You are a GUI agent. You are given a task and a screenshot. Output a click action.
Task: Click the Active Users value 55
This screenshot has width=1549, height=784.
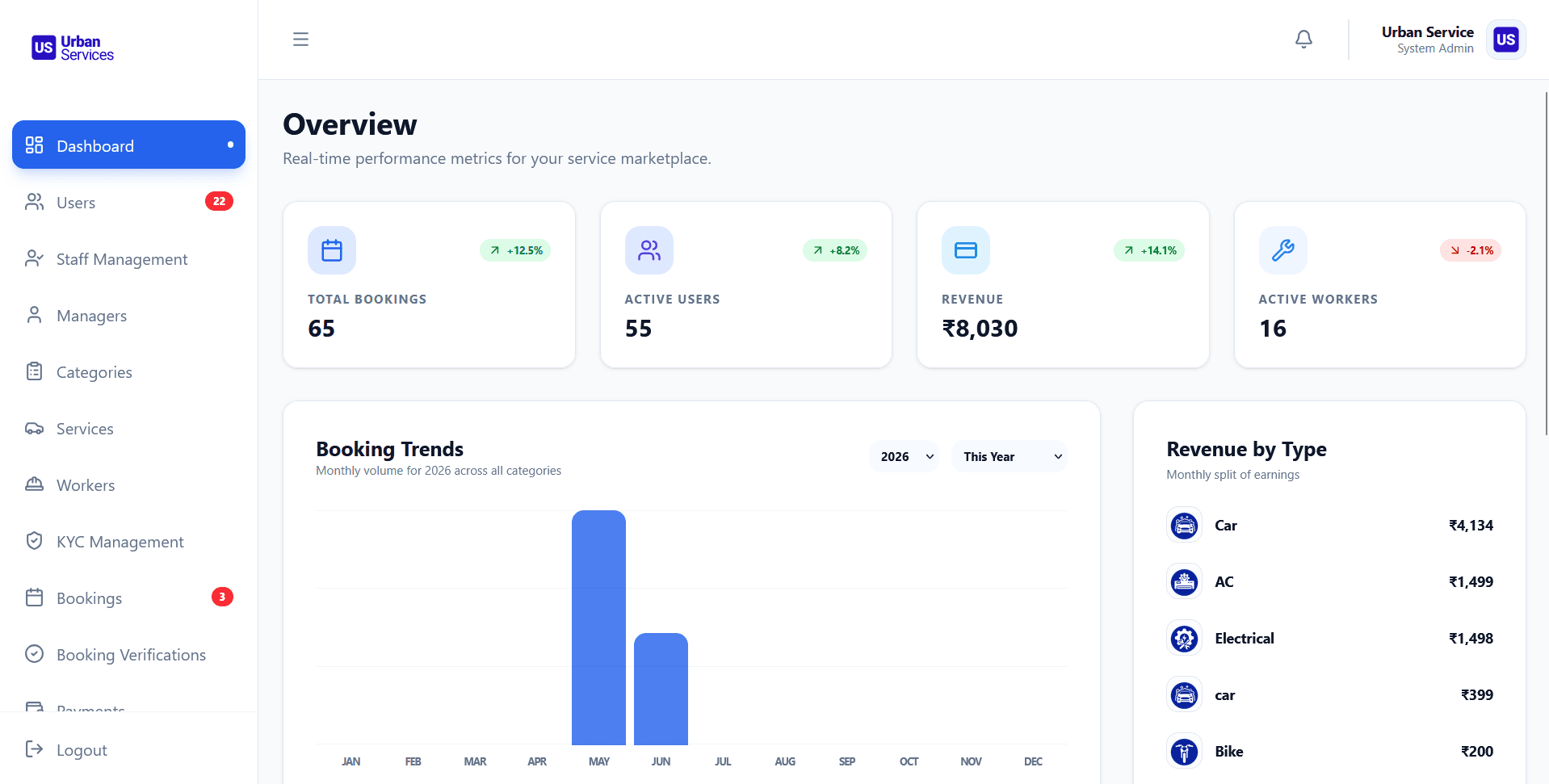click(x=638, y=329)
